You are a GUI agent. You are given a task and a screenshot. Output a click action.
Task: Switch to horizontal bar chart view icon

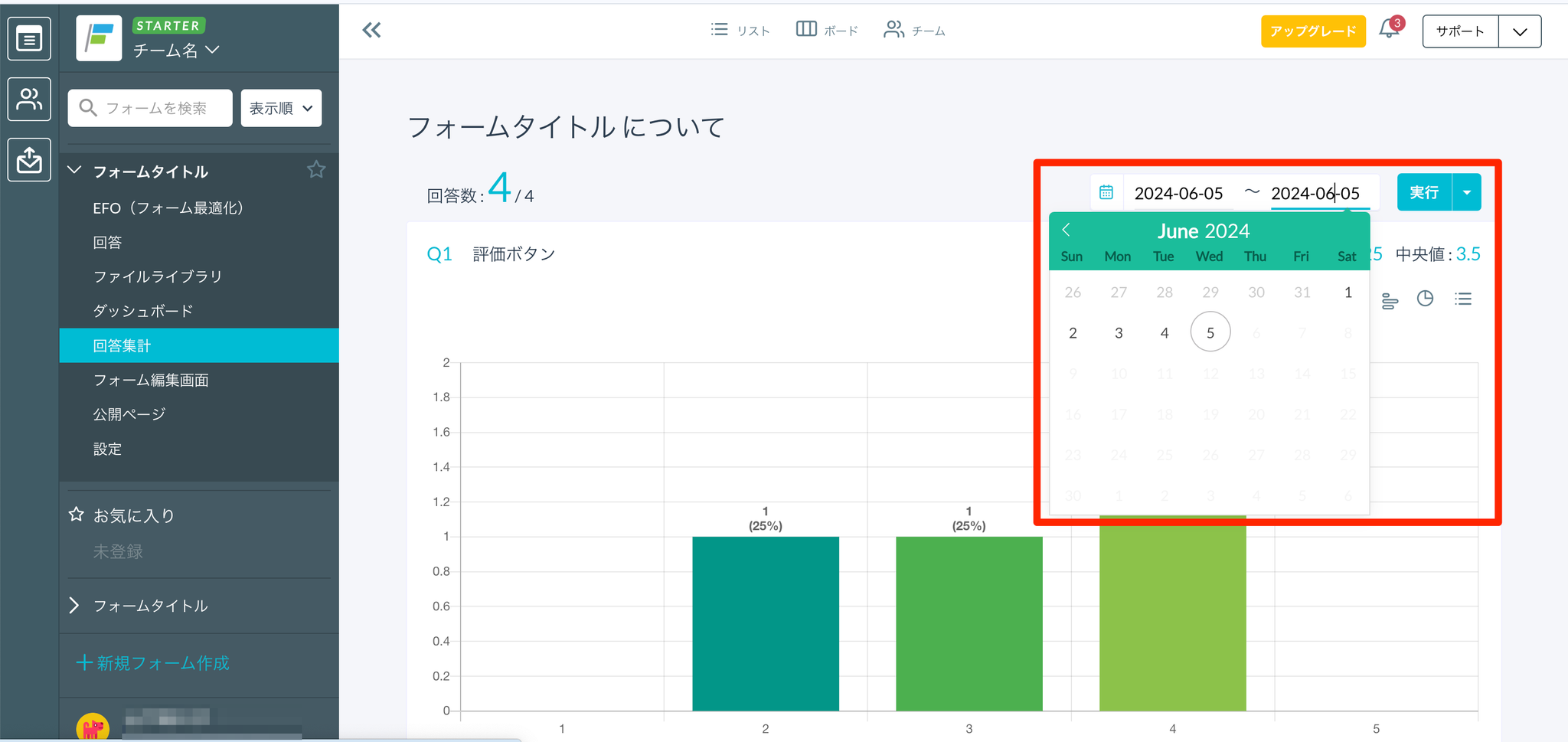pyautogui.click(x=1390, y=300)
